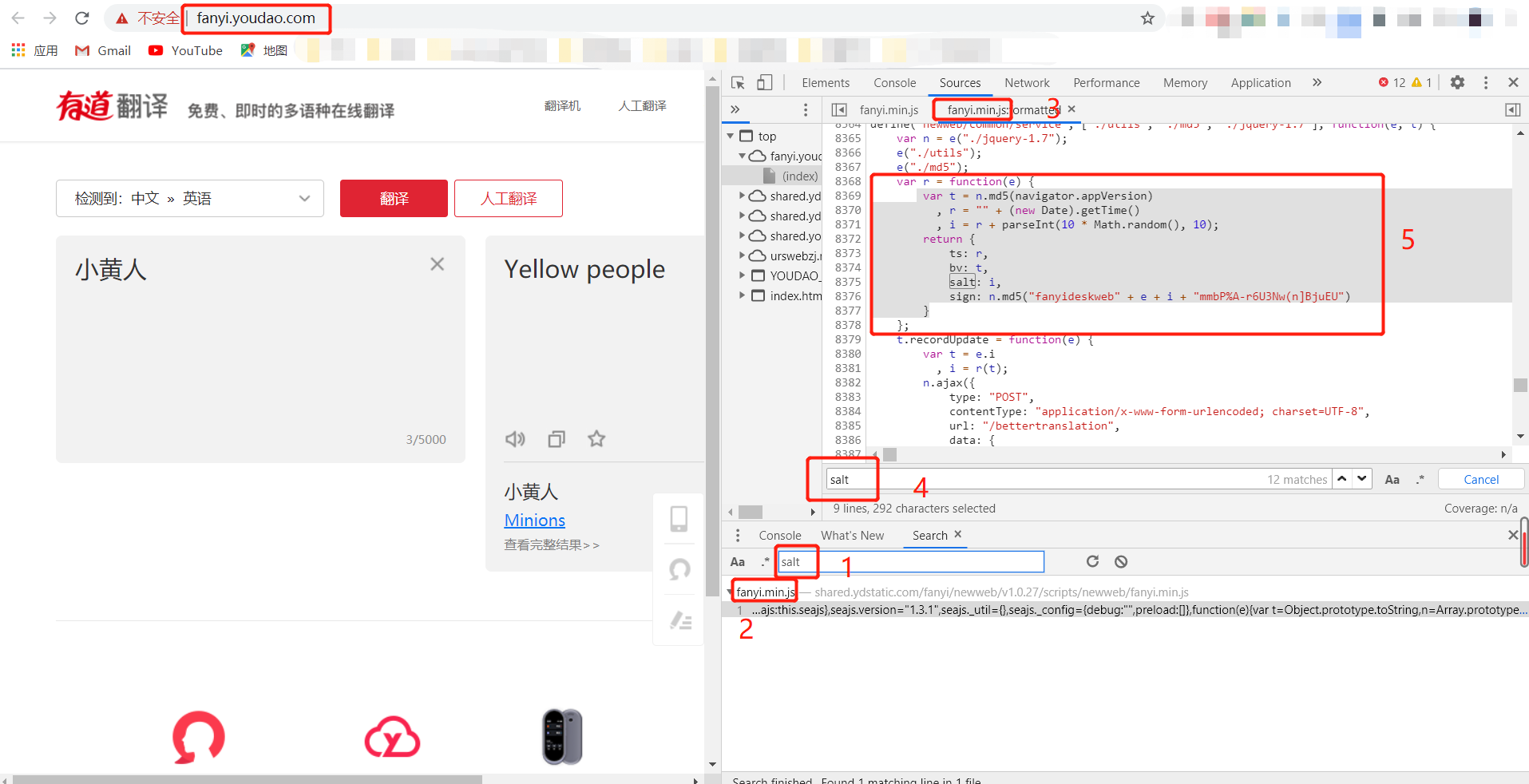Click the in-file salt search field
The image size is (1529, 784).
tap(1078, 479)
